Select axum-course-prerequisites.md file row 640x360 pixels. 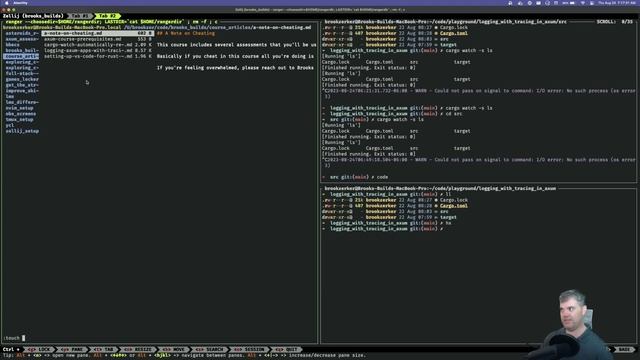[x=98, y=39]
